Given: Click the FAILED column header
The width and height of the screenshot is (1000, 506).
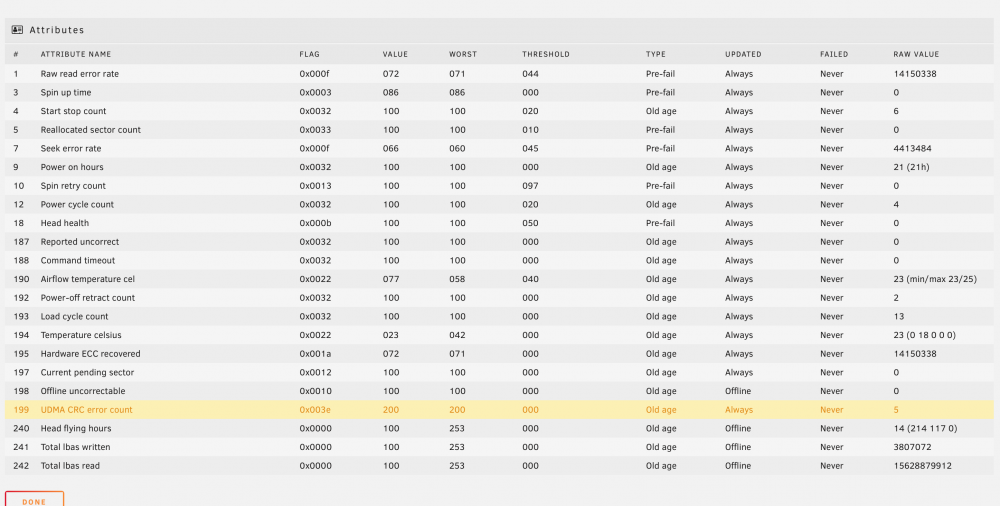Looking at the screenshot, I should (834, 54).
